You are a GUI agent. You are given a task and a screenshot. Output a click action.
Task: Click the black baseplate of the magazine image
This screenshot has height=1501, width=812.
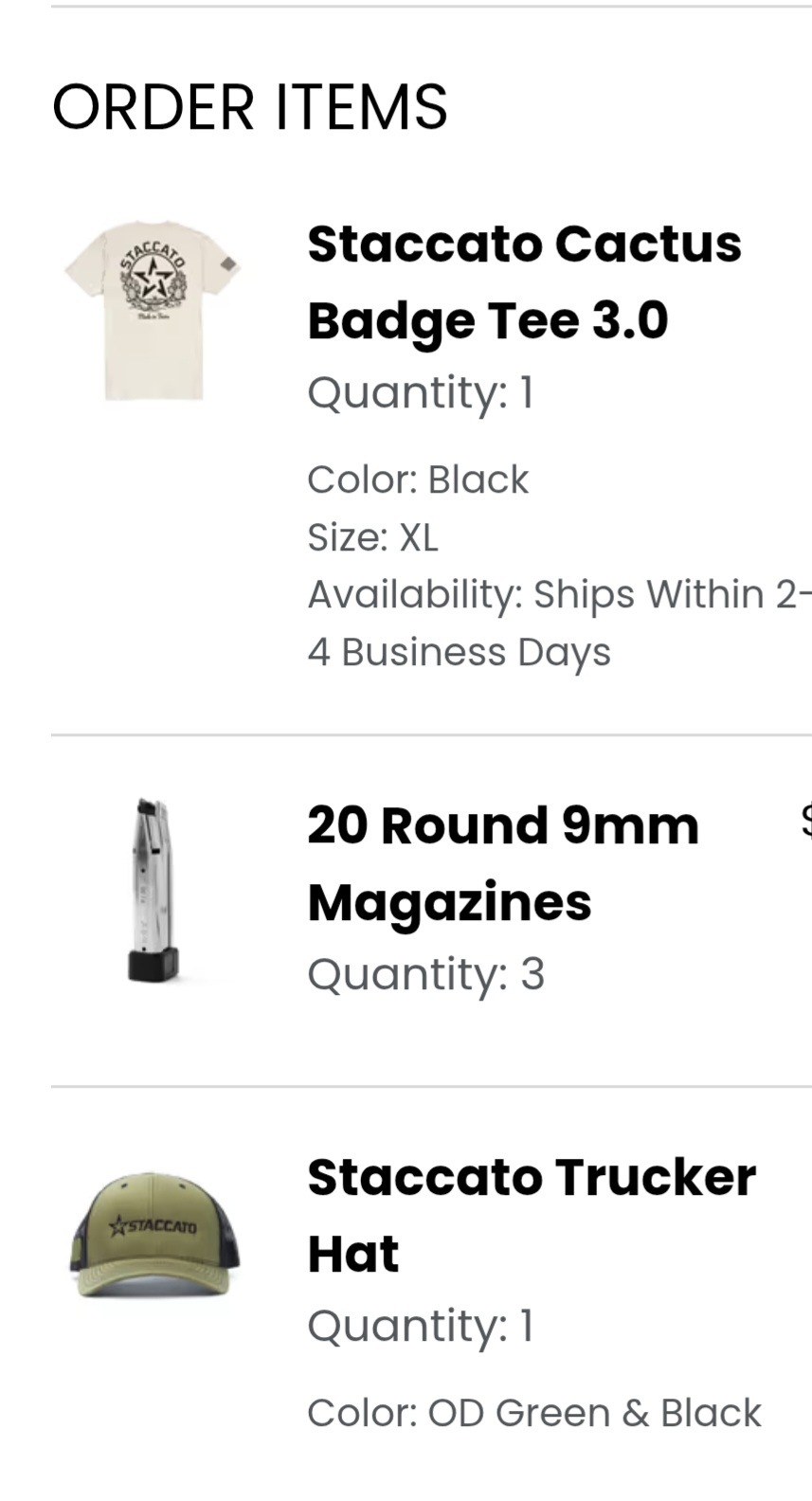153,965
